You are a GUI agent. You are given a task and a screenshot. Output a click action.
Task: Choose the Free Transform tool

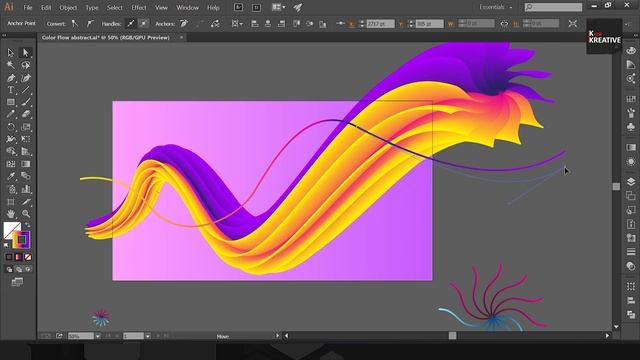[x=26, y=139]
